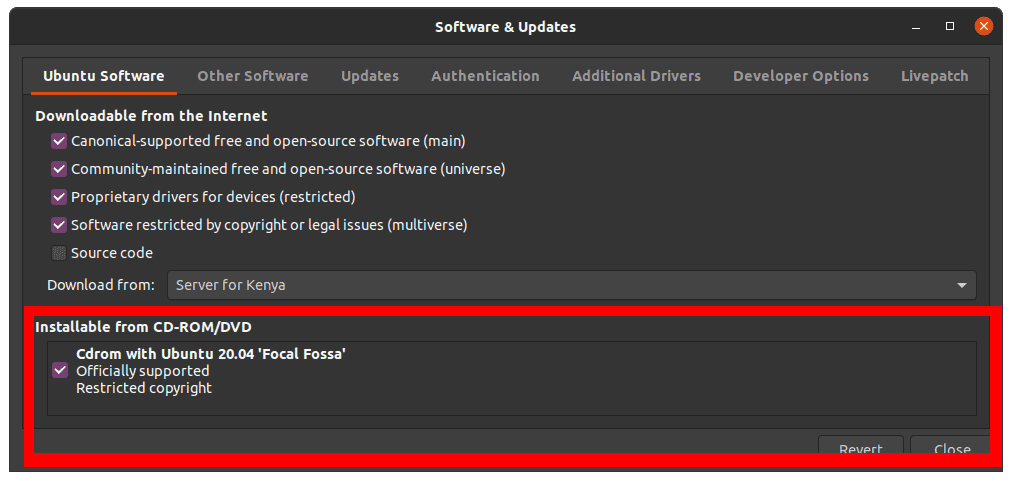Image resolution: width=1012 pixels, height=481 pixels.
Task: Maximize the Software & Updates window
Action: click(x=950, y=27)
